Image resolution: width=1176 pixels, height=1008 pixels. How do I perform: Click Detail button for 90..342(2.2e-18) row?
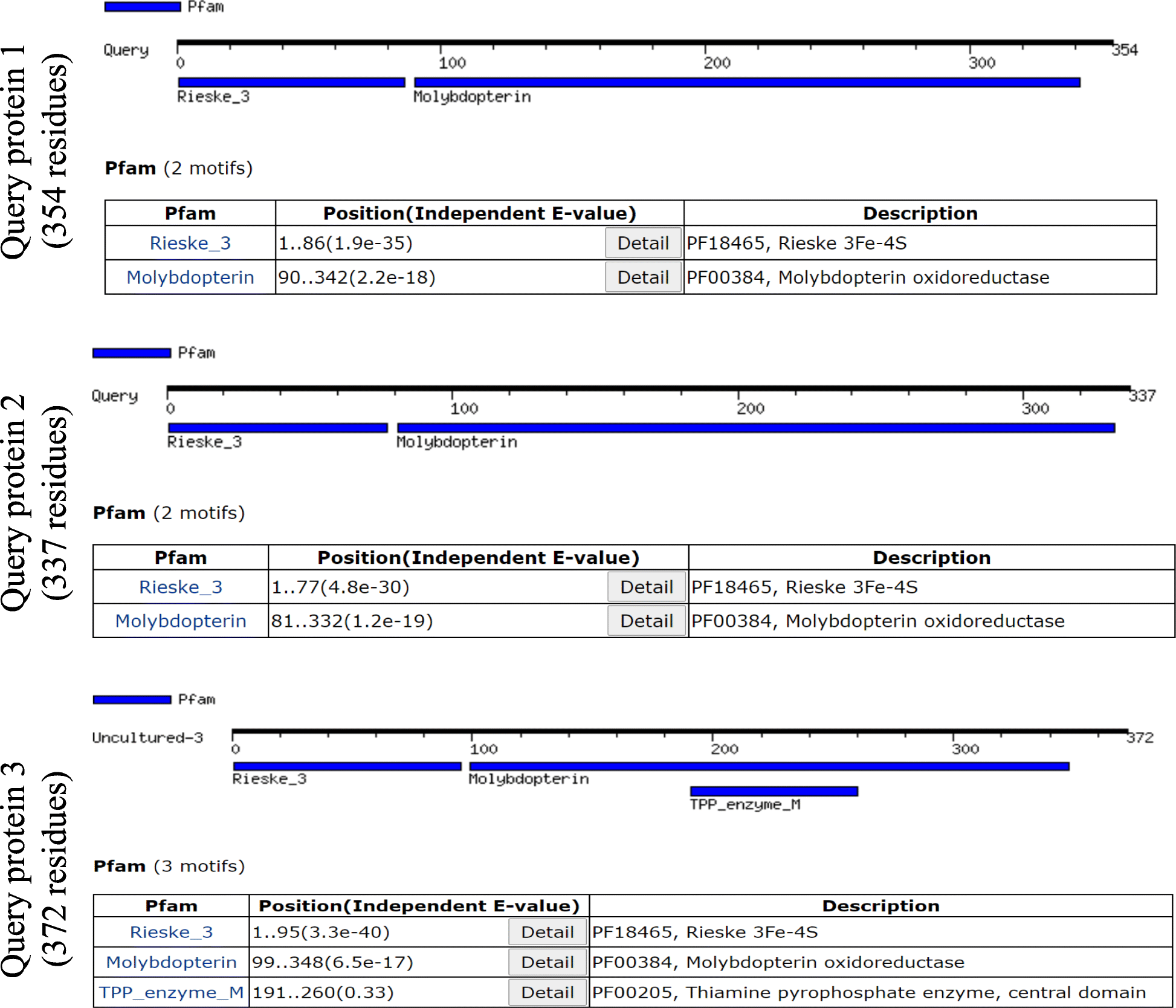pos(644,277)
